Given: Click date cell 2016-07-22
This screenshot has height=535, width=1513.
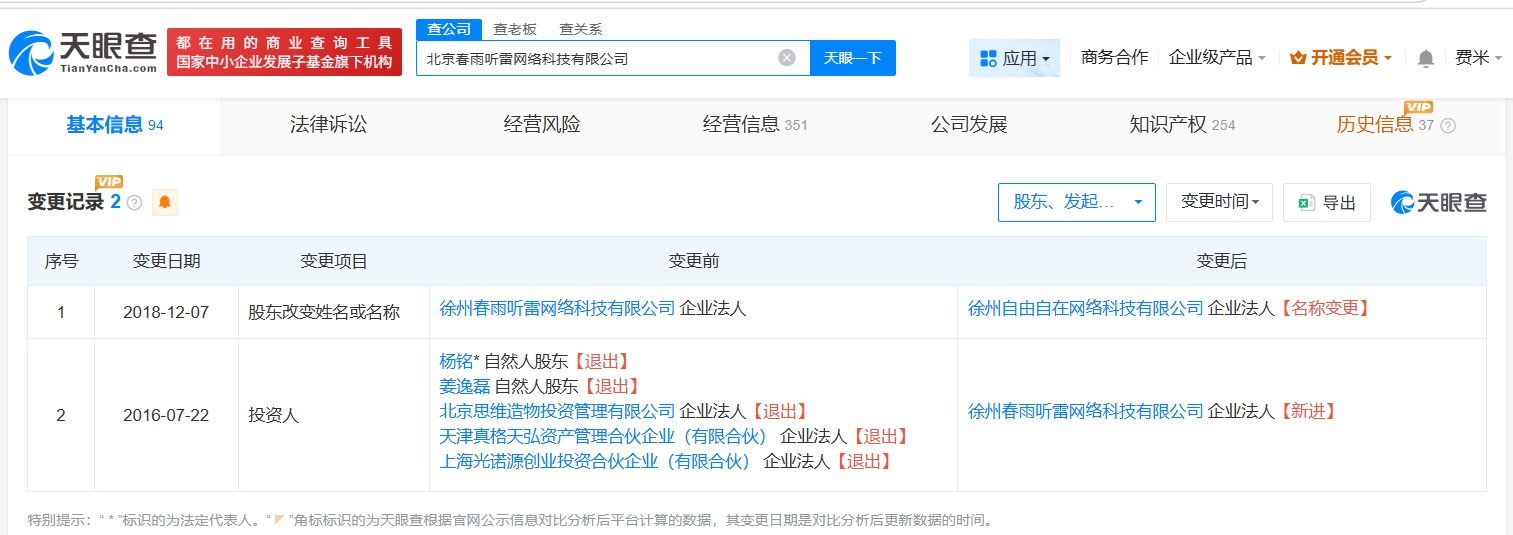Looking at the screenshot, I should coord(166,415).
